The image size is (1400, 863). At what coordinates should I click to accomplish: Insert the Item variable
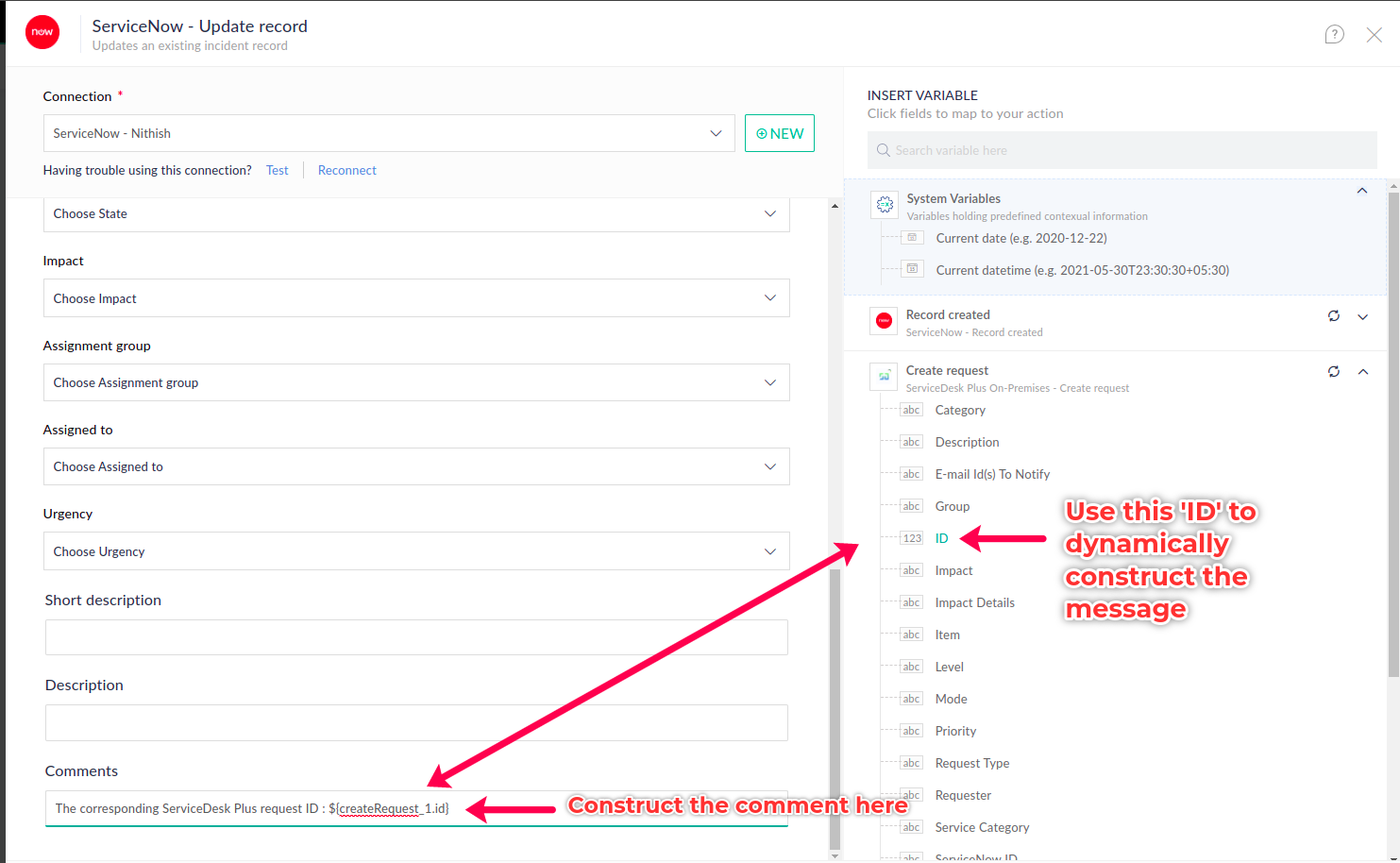pyautogui.click(x=948, y=635)
